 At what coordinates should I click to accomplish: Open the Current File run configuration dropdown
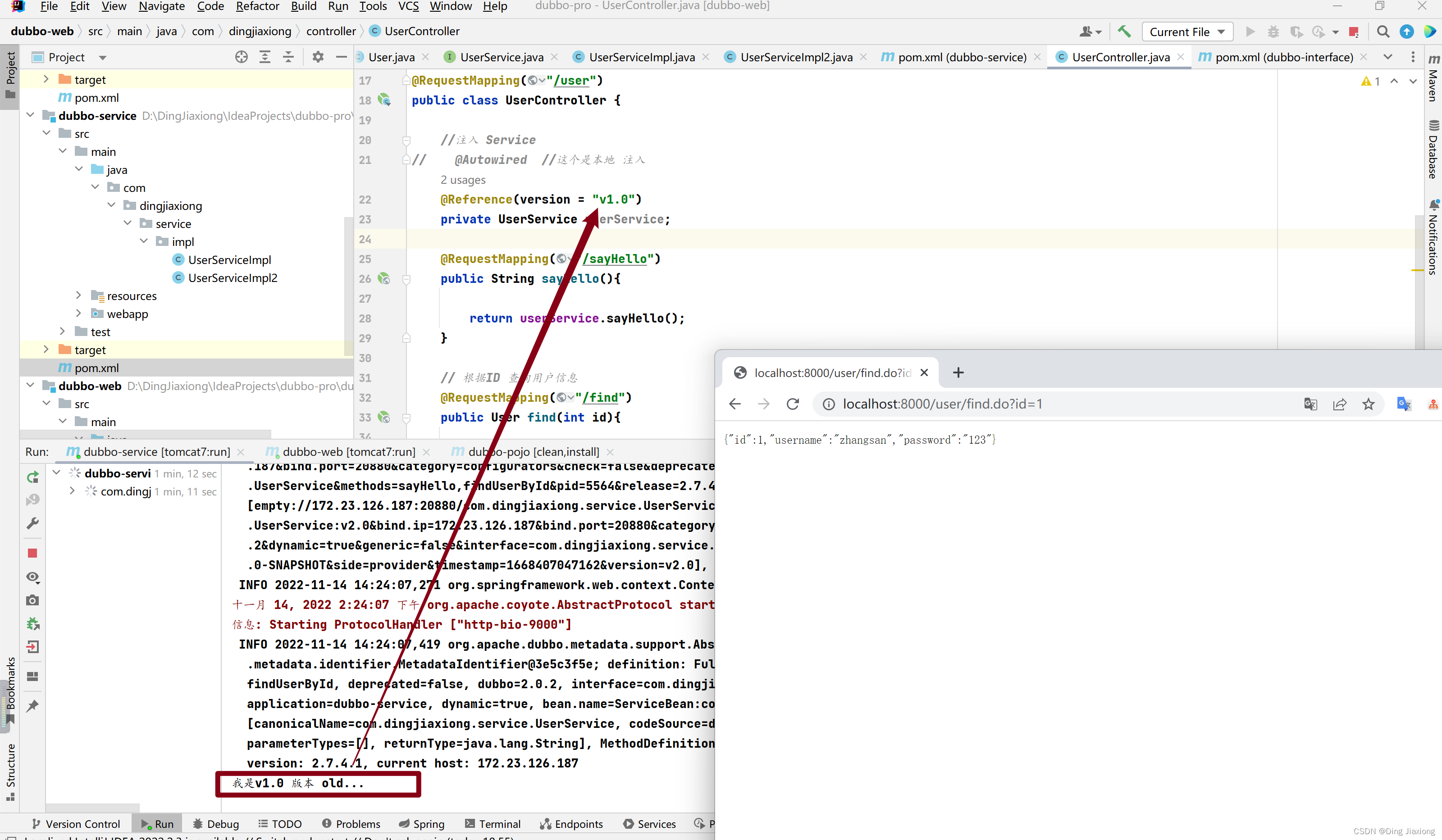[1187, 32]
